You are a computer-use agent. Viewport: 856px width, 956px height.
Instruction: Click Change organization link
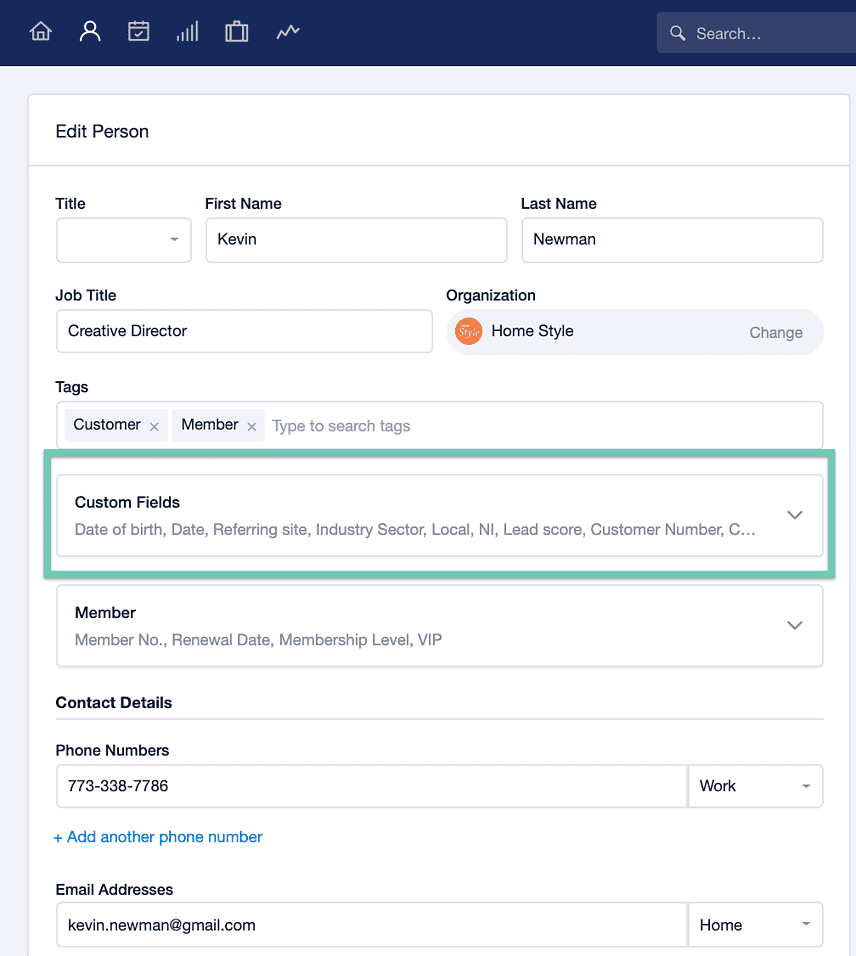click(776, 332)
